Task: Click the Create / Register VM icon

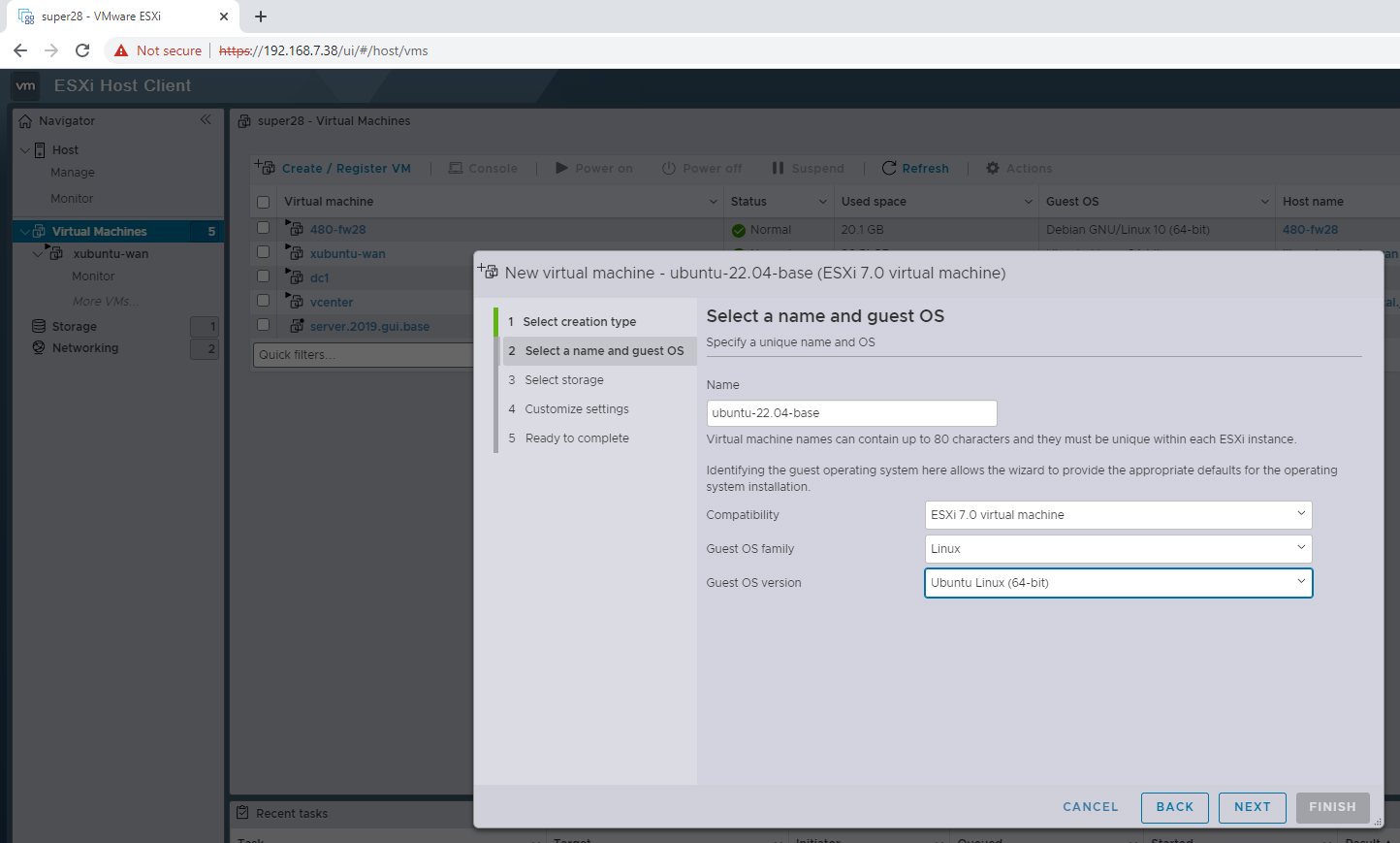Action: pyautogui.click(x=265, y=167)
